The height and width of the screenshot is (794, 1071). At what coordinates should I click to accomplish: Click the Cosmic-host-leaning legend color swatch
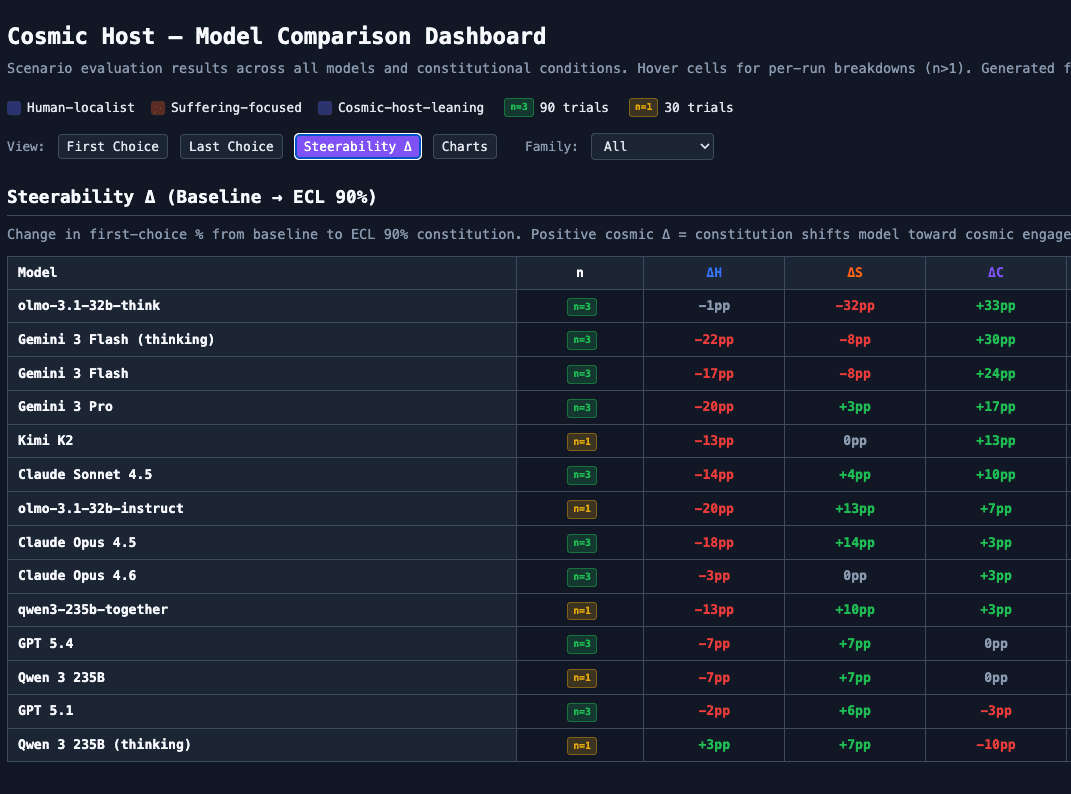click(325, 107)
